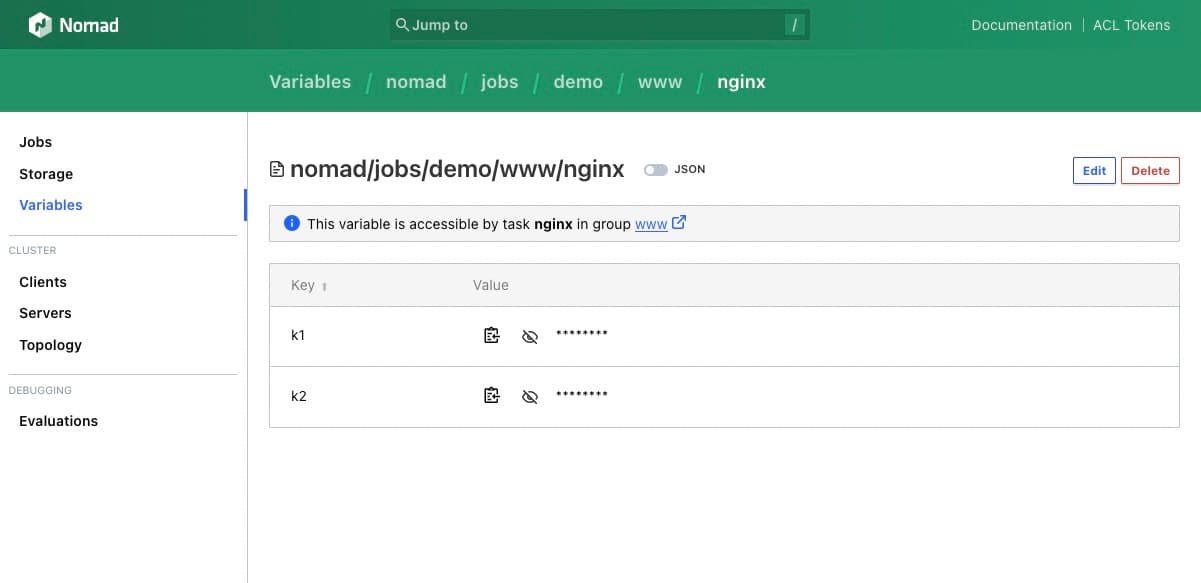Copy the k1 value to clipboard

(491, 336)
